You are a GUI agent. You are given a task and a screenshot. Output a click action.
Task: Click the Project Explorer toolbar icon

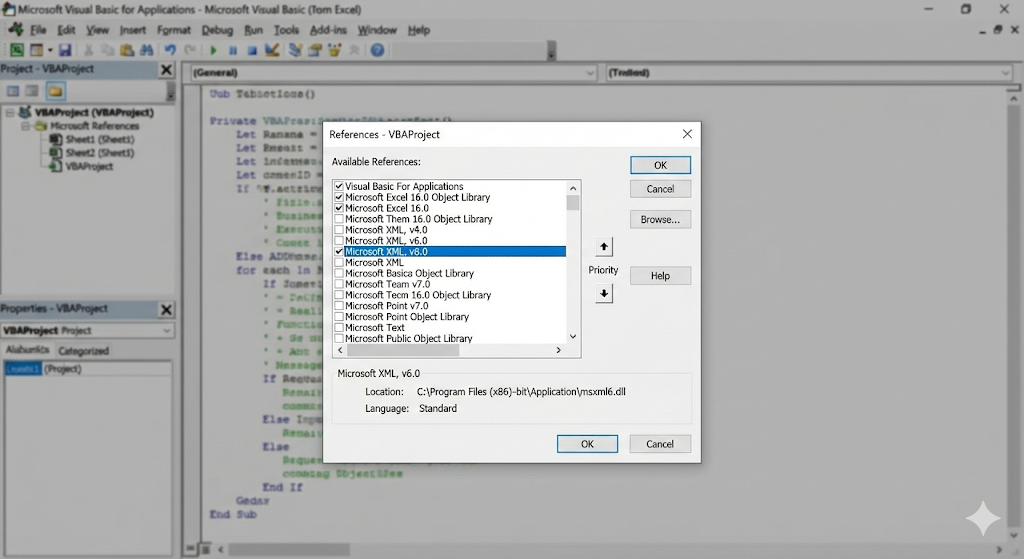click(295, 50)
